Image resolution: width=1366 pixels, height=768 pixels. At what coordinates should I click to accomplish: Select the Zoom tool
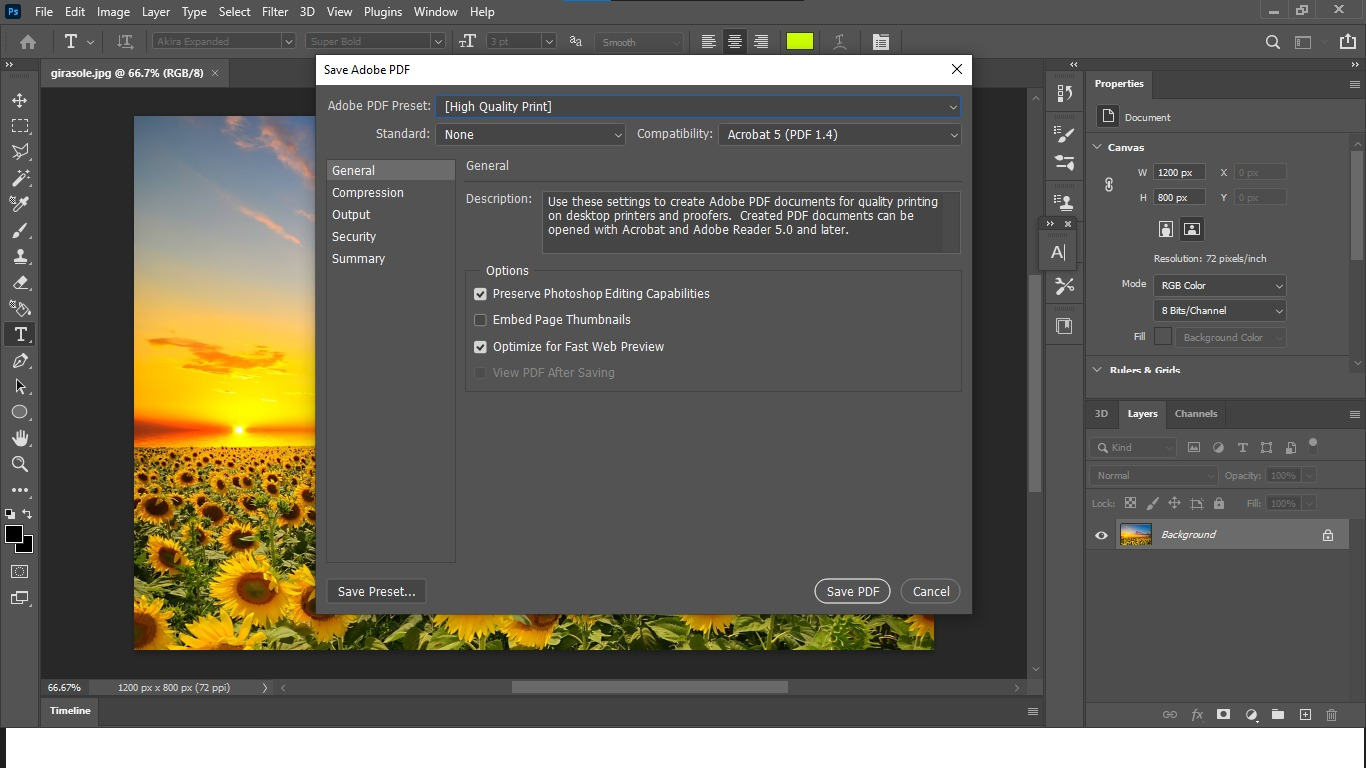19,464
